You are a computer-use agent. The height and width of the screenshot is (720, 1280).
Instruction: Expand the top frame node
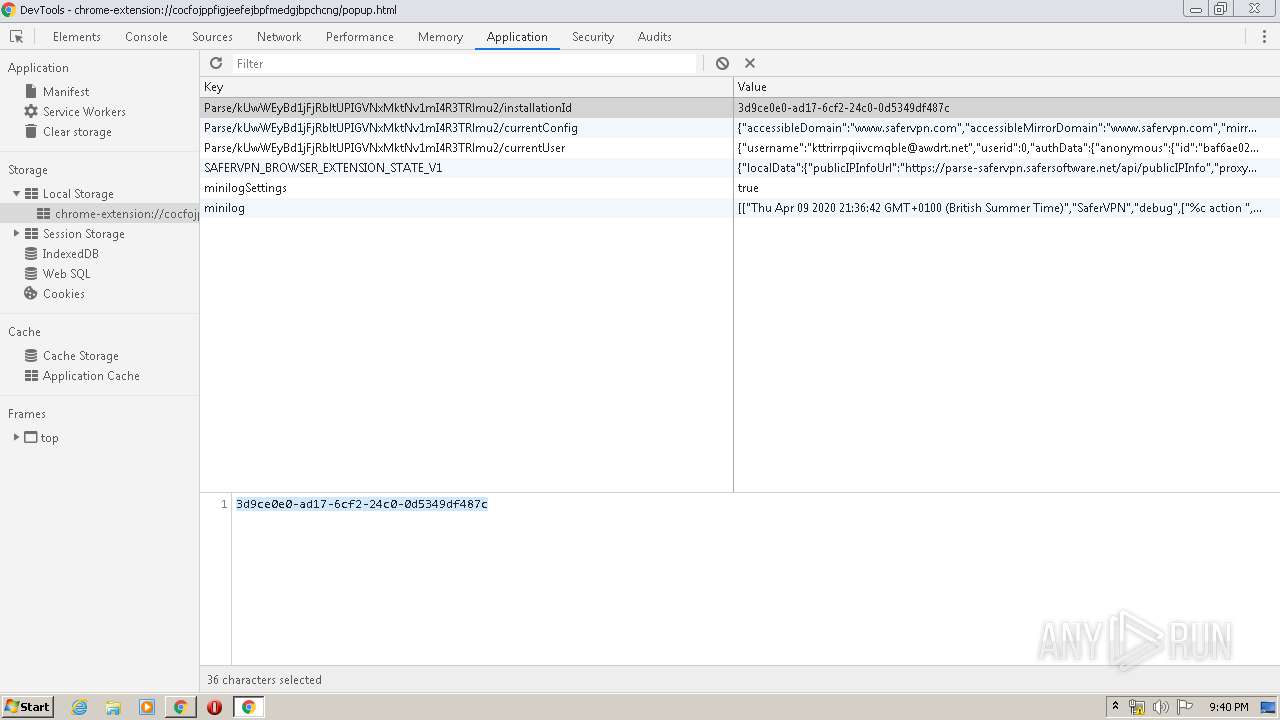tap(16, 438)
